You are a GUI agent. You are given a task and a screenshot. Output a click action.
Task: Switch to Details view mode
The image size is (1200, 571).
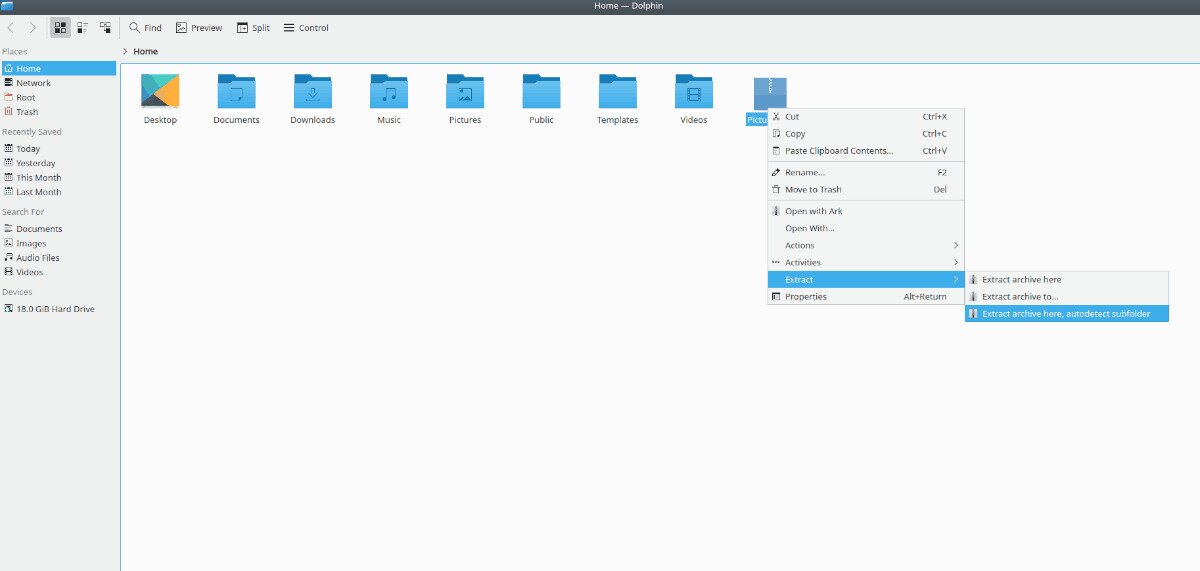click(105, 28)
